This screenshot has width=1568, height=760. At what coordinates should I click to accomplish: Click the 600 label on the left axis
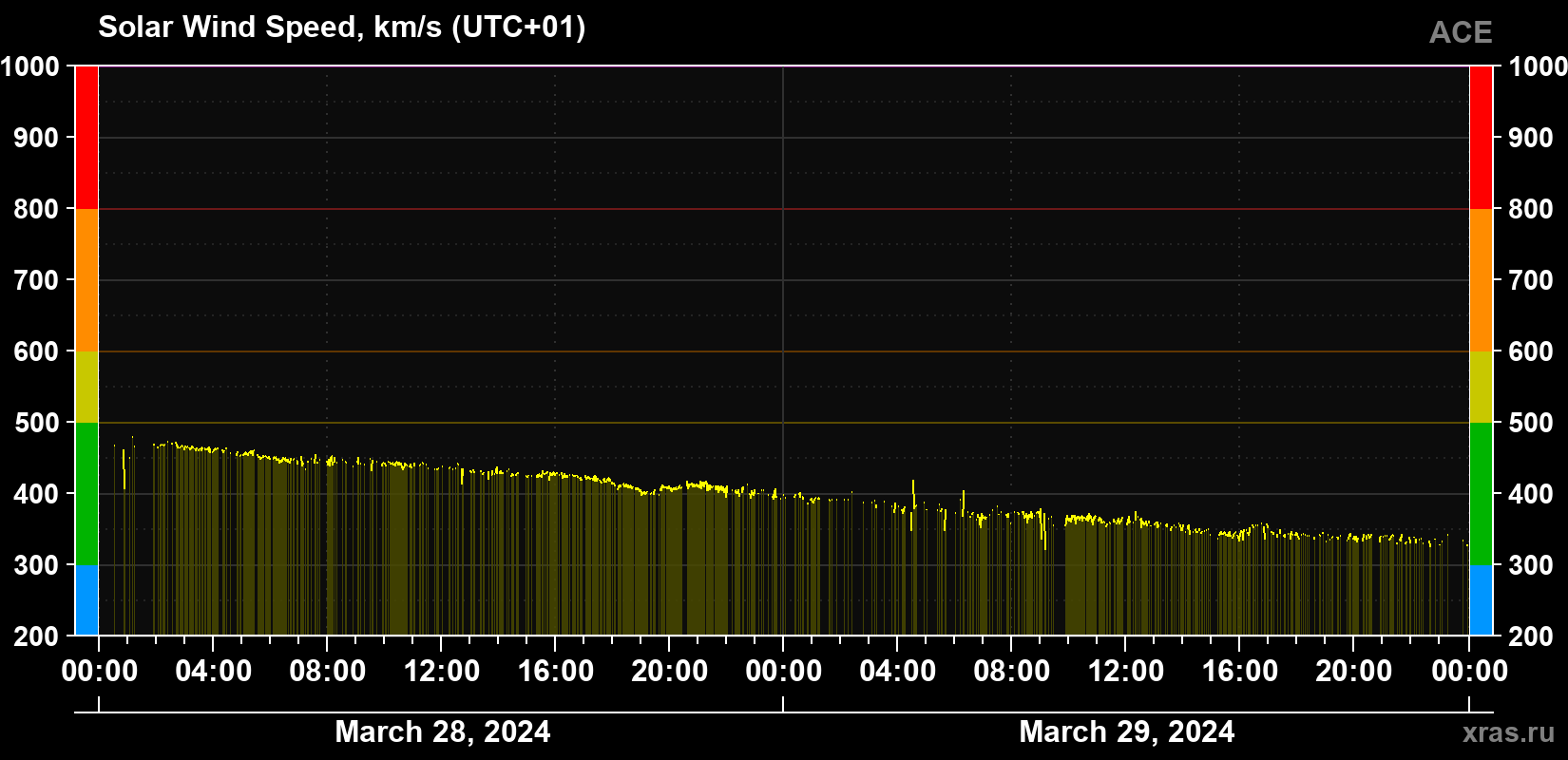click(x=37, y=351)
